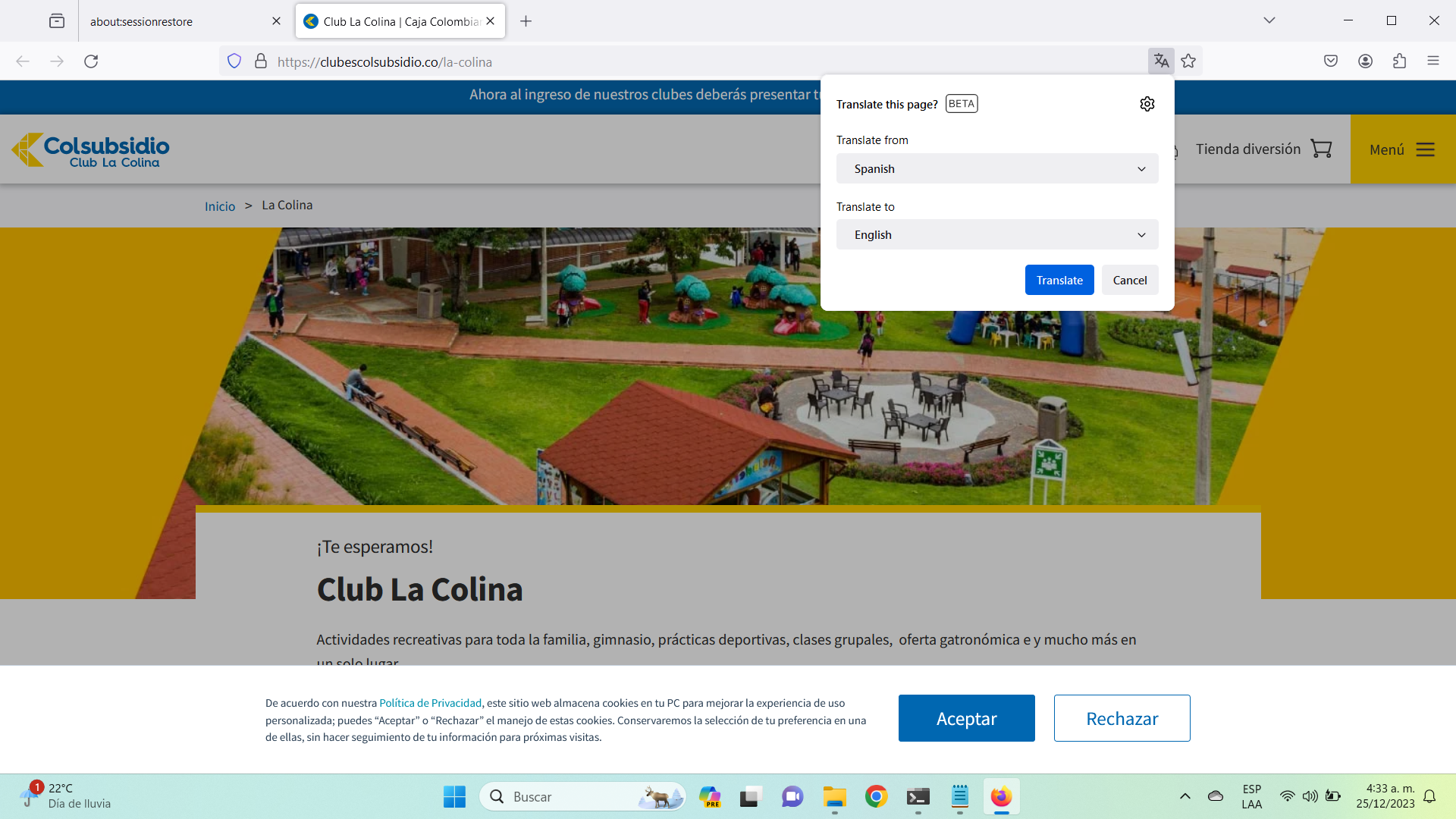
Task: Reload the current page
Action: click(91, 61)
